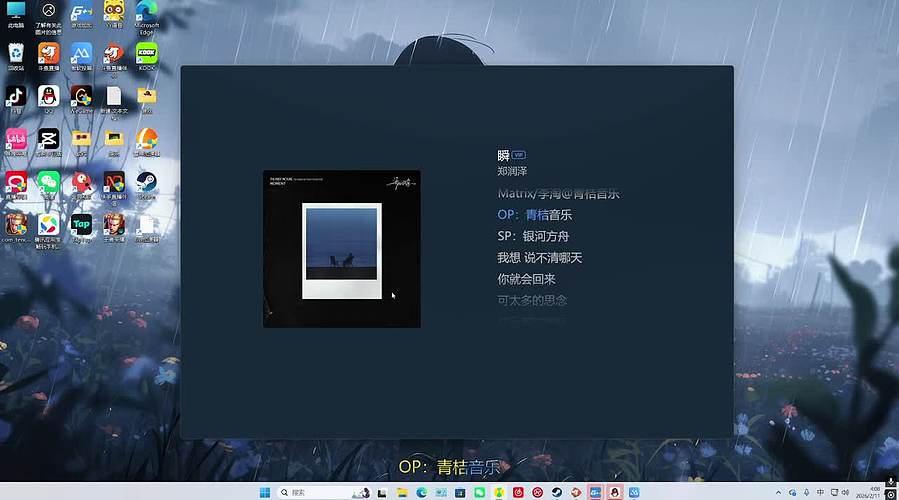This screenshot has height=500, width=899.
Task: Open NetEase Cloud Music from the taskbar
Action: pos(518,493)
